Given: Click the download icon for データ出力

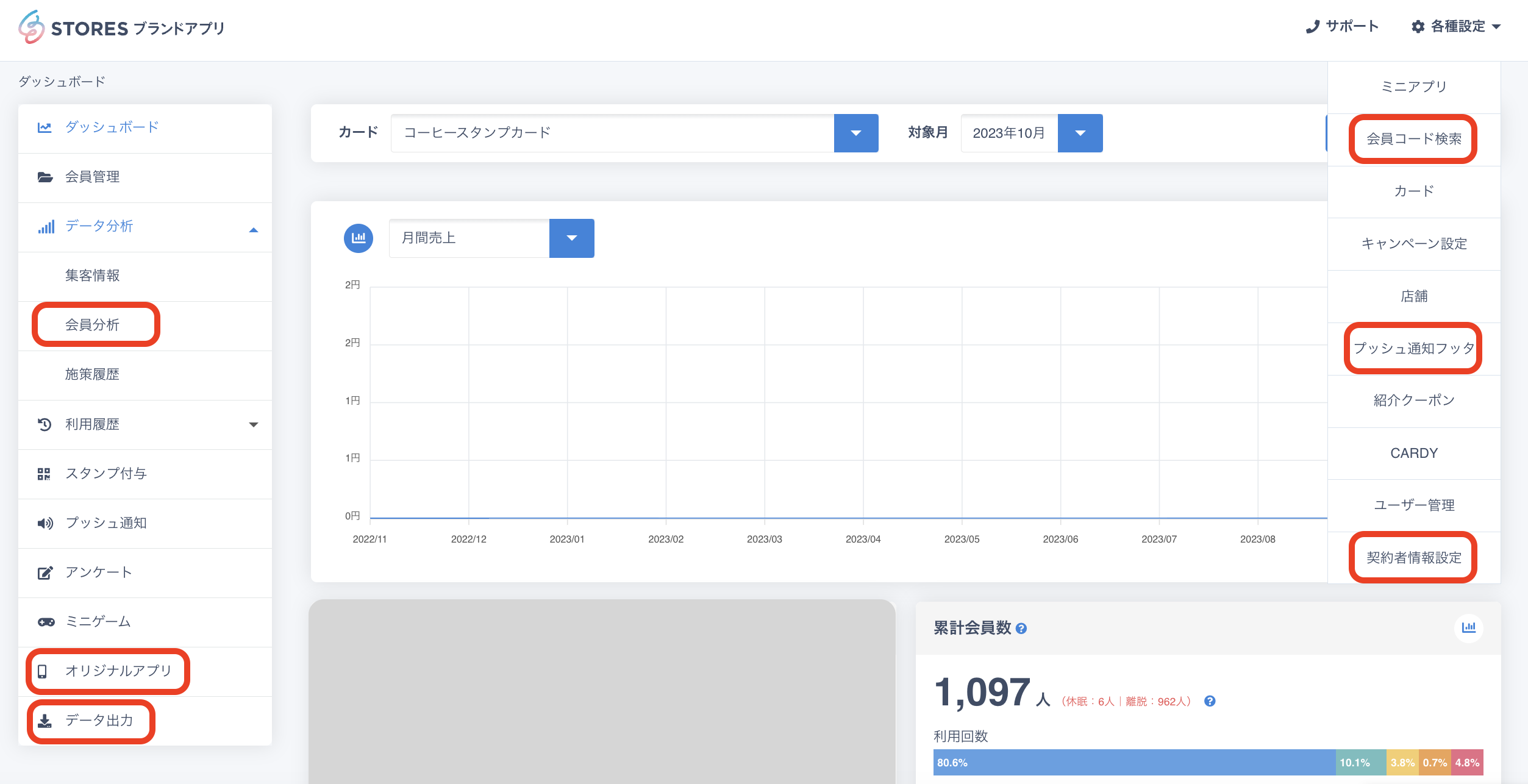Looking at the screenshot, I should (45, 721).
